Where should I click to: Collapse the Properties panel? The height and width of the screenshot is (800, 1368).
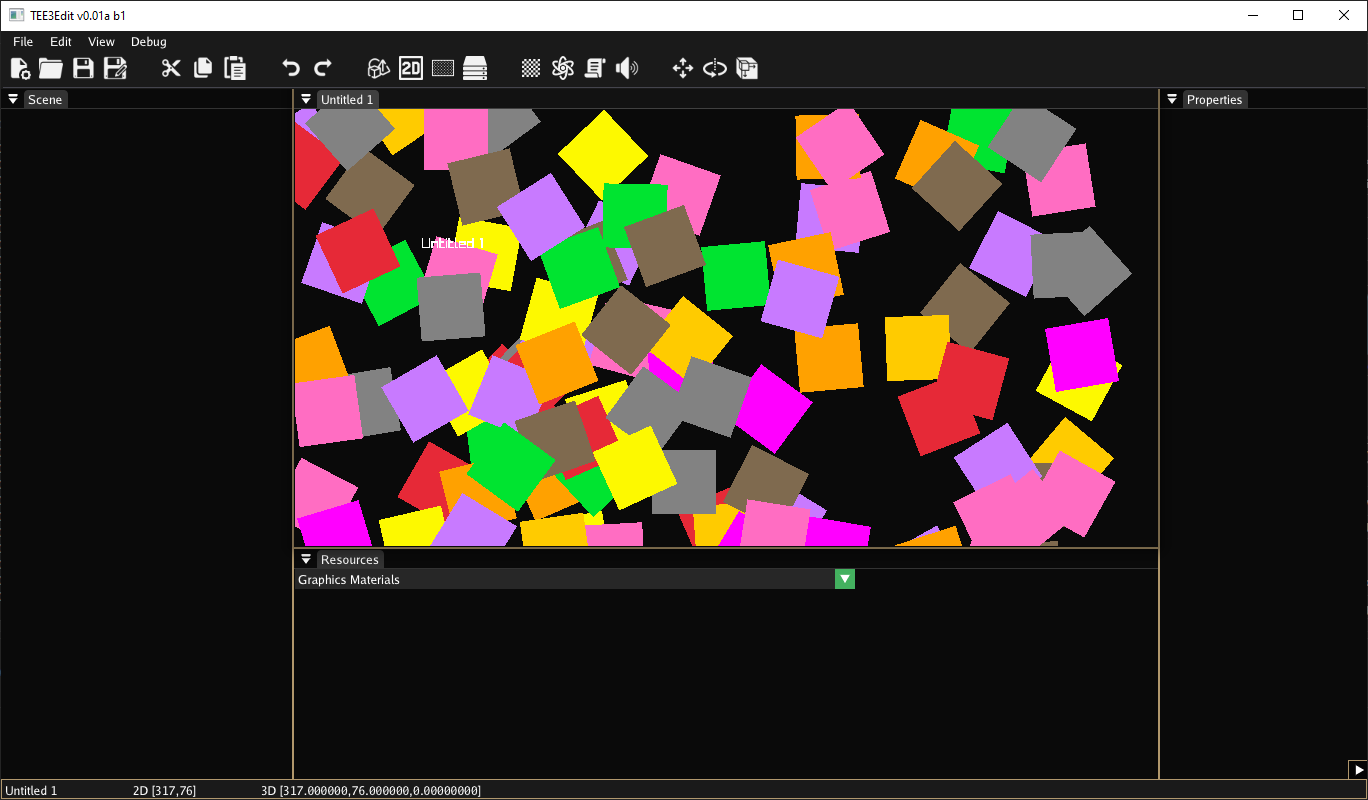click(x=1171, y=98)
